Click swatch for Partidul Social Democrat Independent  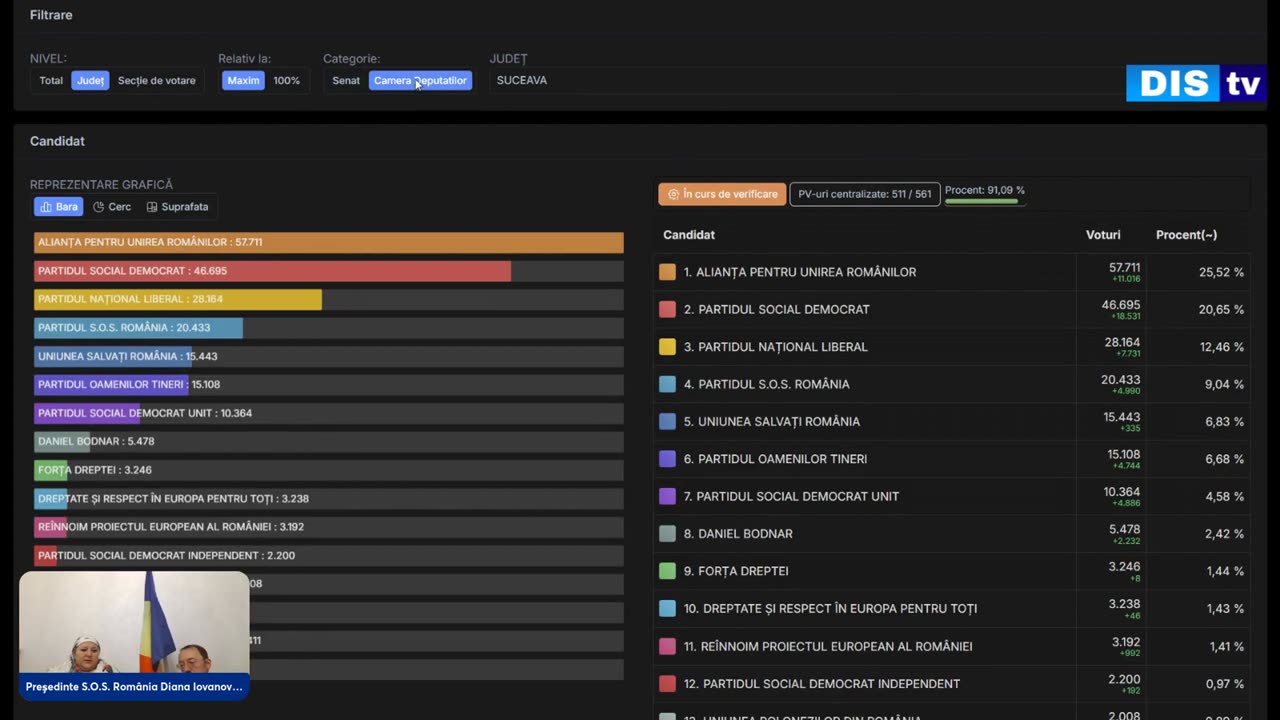pos(667,683)
